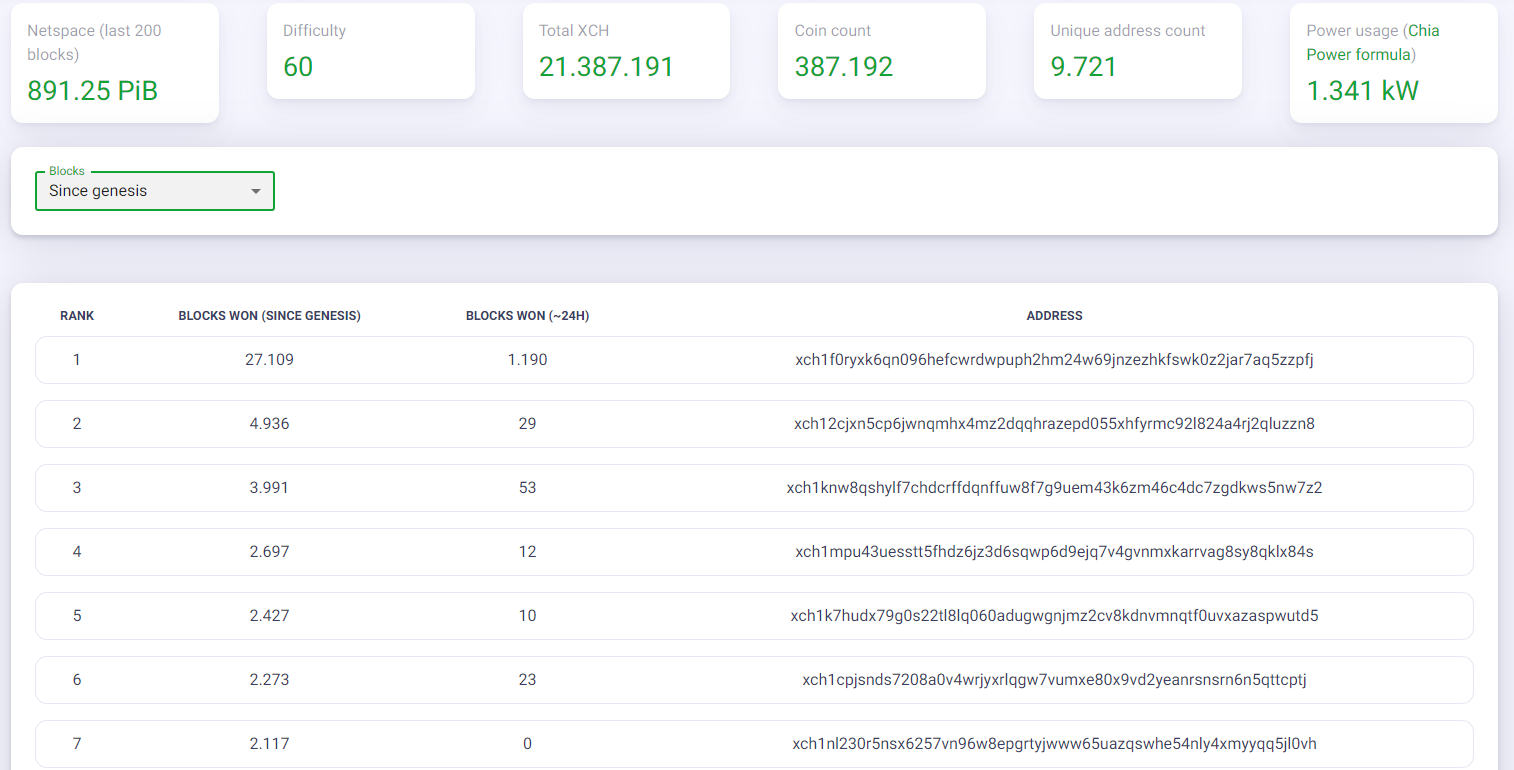
Task: Click the Rank column header
Action: coord(77,316)
